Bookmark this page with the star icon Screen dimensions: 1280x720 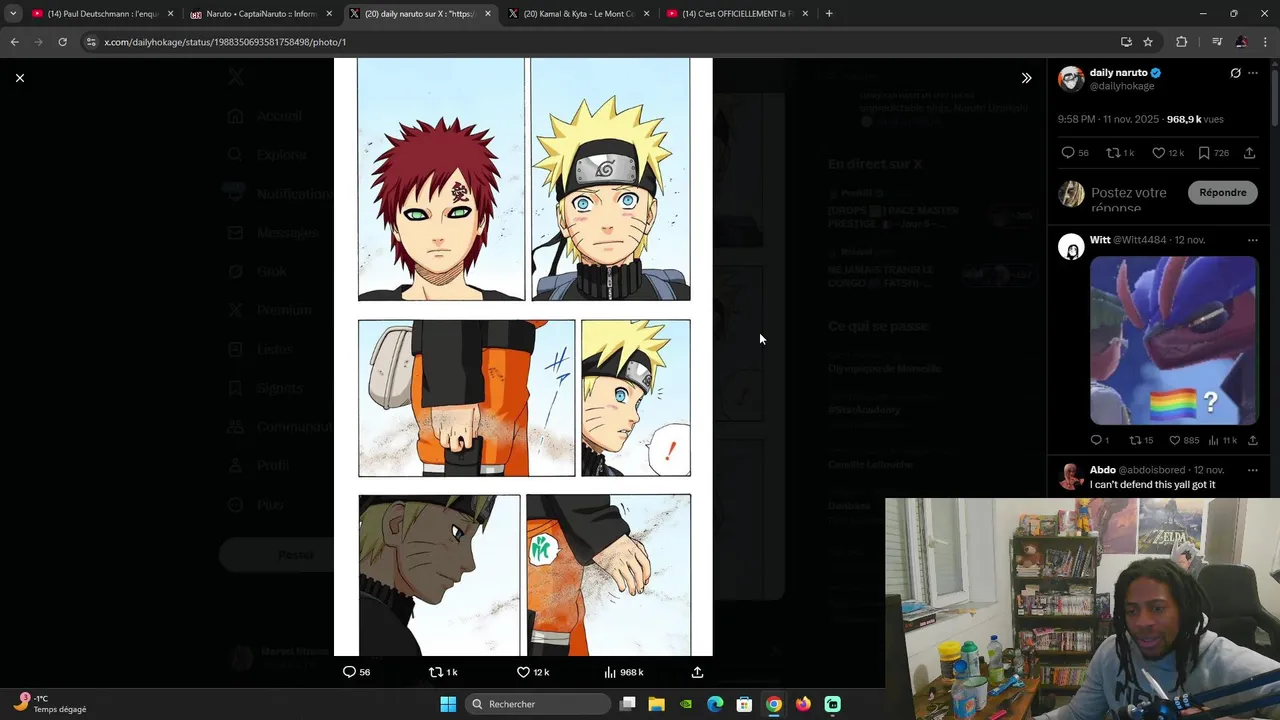pos(1148,42)
